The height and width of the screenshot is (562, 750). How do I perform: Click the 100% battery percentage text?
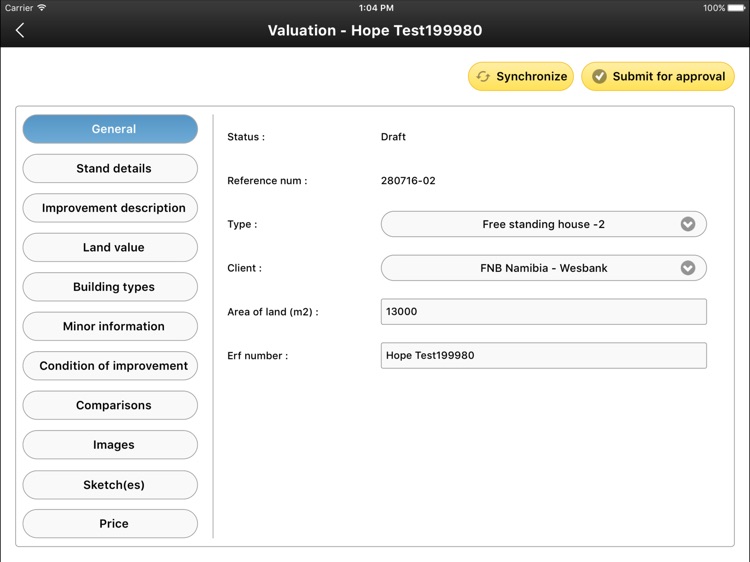pos(714,8)
